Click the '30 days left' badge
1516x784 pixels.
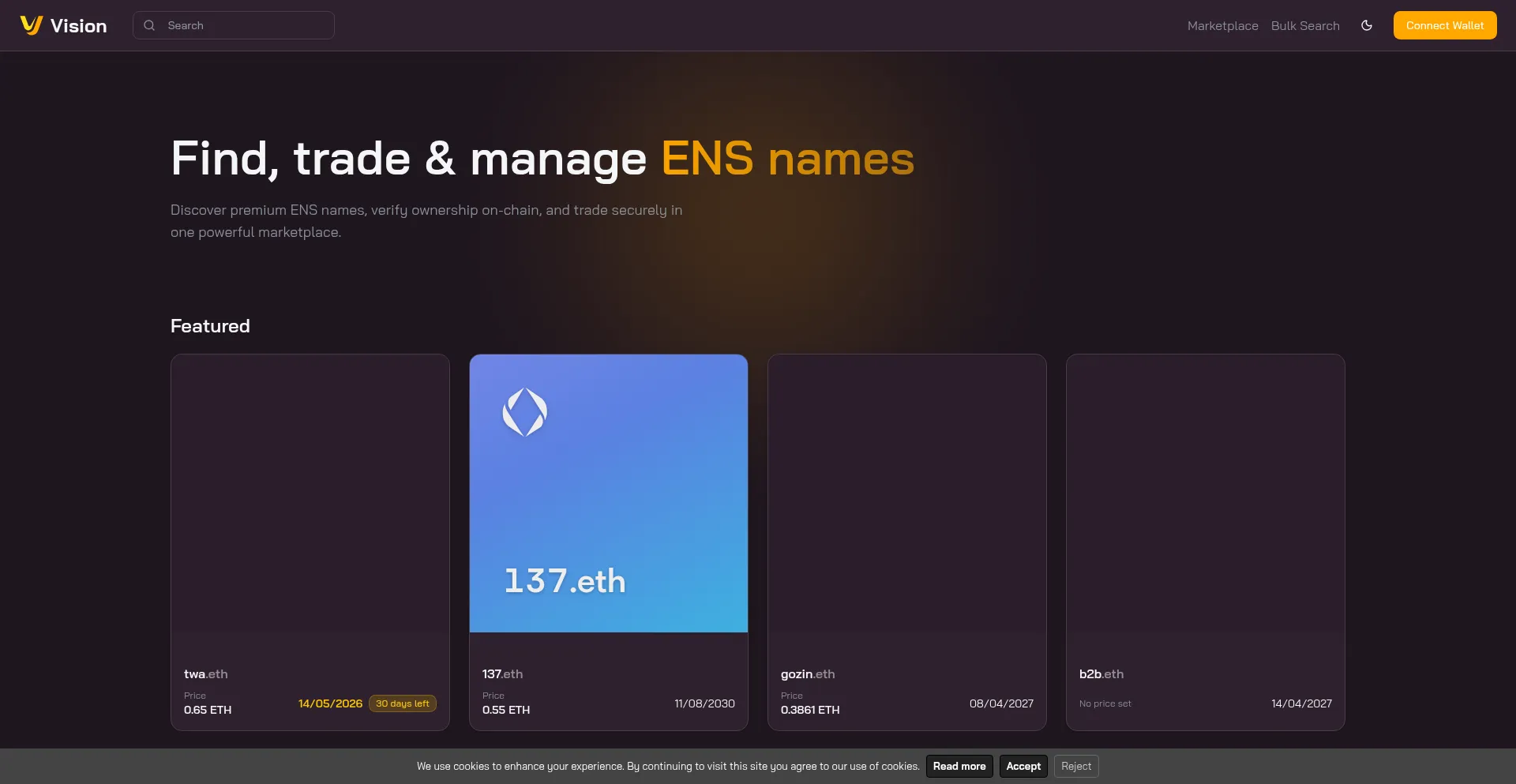click(x=403, y=703)
